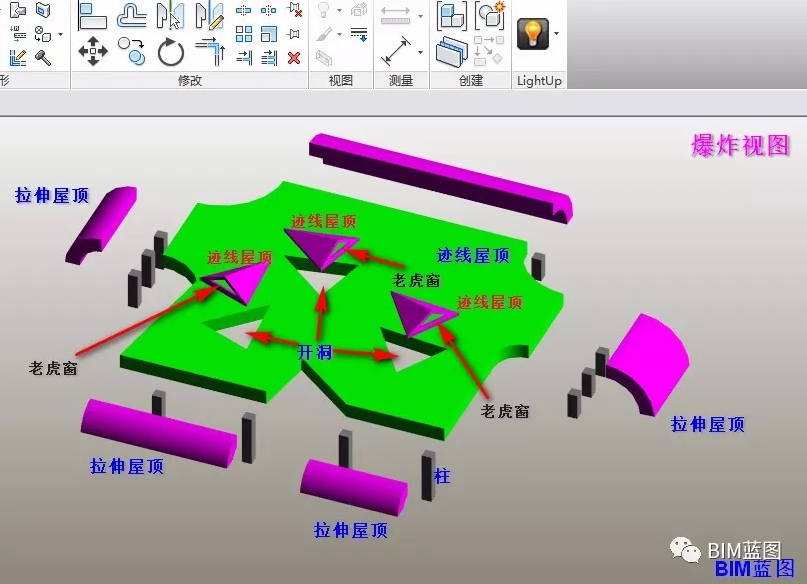Click the 爆炸视图 title text
The width and height of the screenshot is (807, 584).
click(x=740, y=146)
